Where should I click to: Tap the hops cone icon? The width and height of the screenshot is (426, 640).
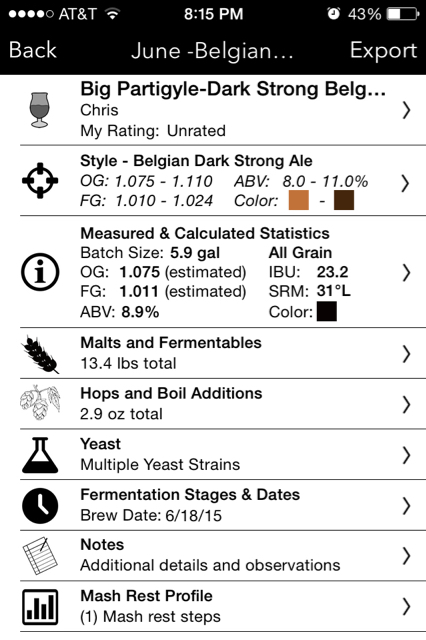click(x=40, y=403)
